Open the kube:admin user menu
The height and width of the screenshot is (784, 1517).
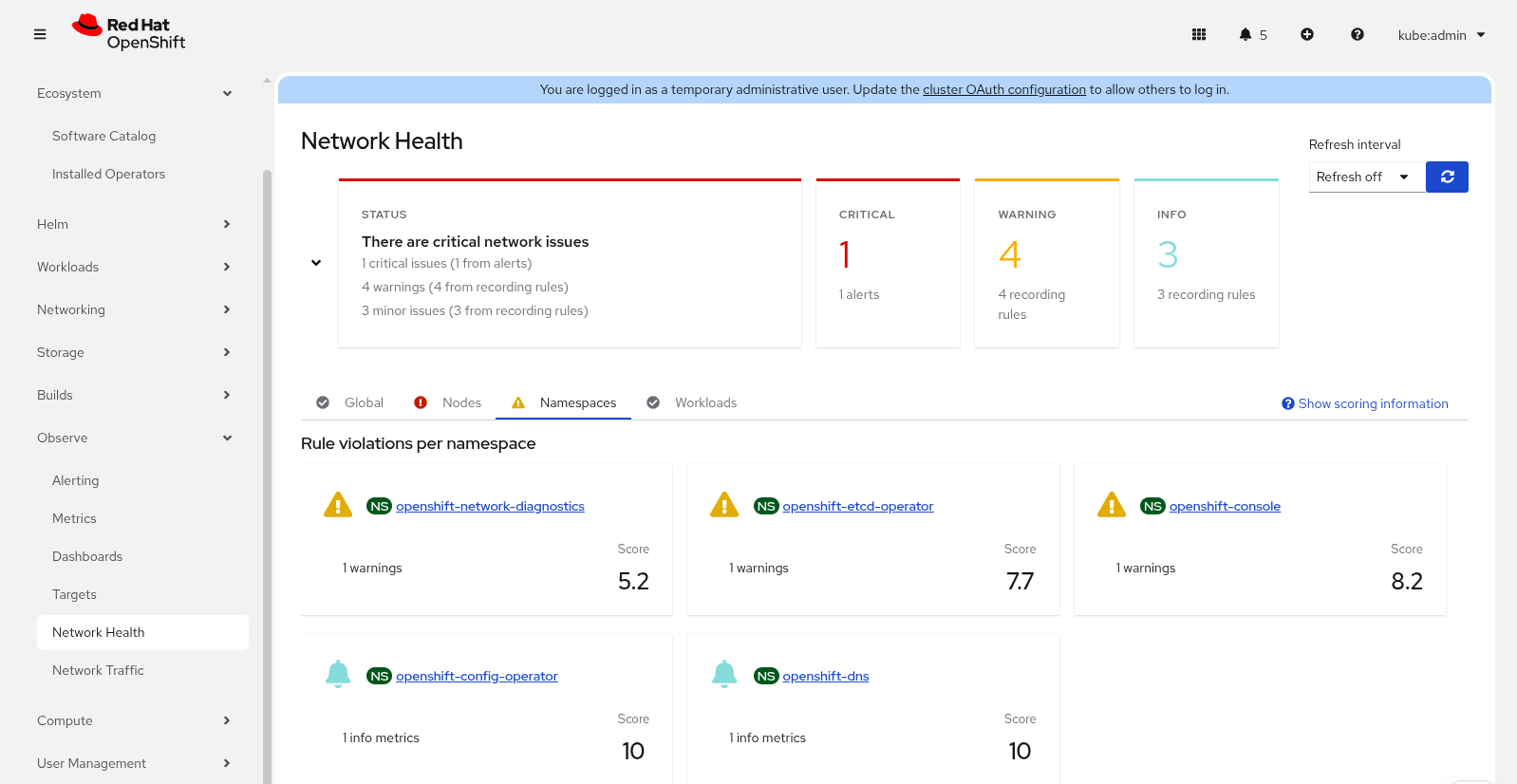click(1440, 35)
